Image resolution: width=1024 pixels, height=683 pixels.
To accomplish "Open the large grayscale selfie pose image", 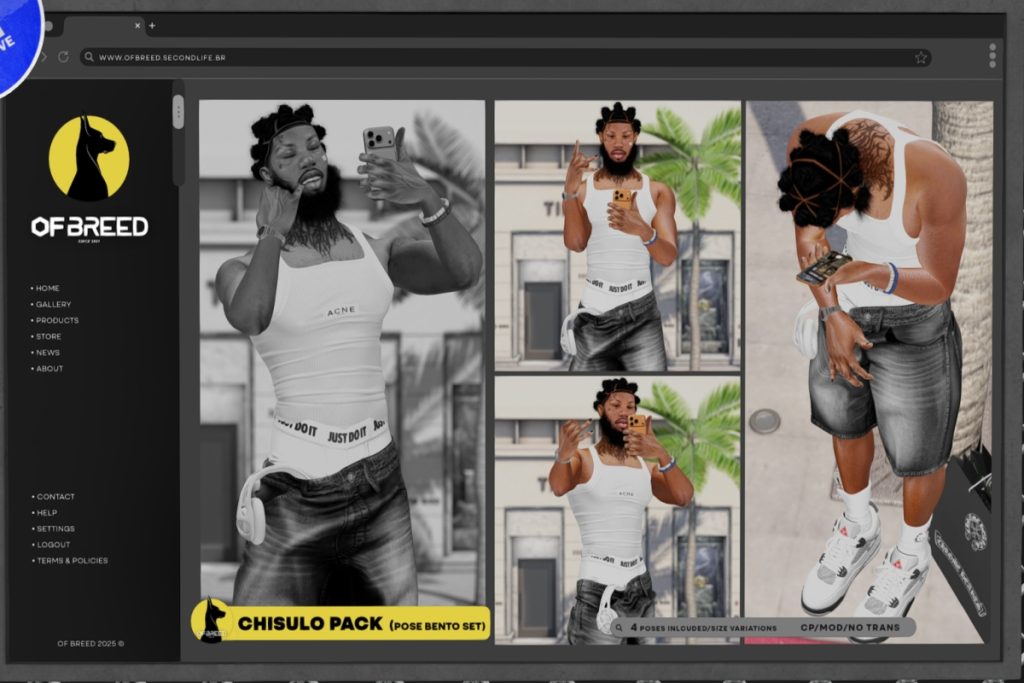I will point(342,353).
